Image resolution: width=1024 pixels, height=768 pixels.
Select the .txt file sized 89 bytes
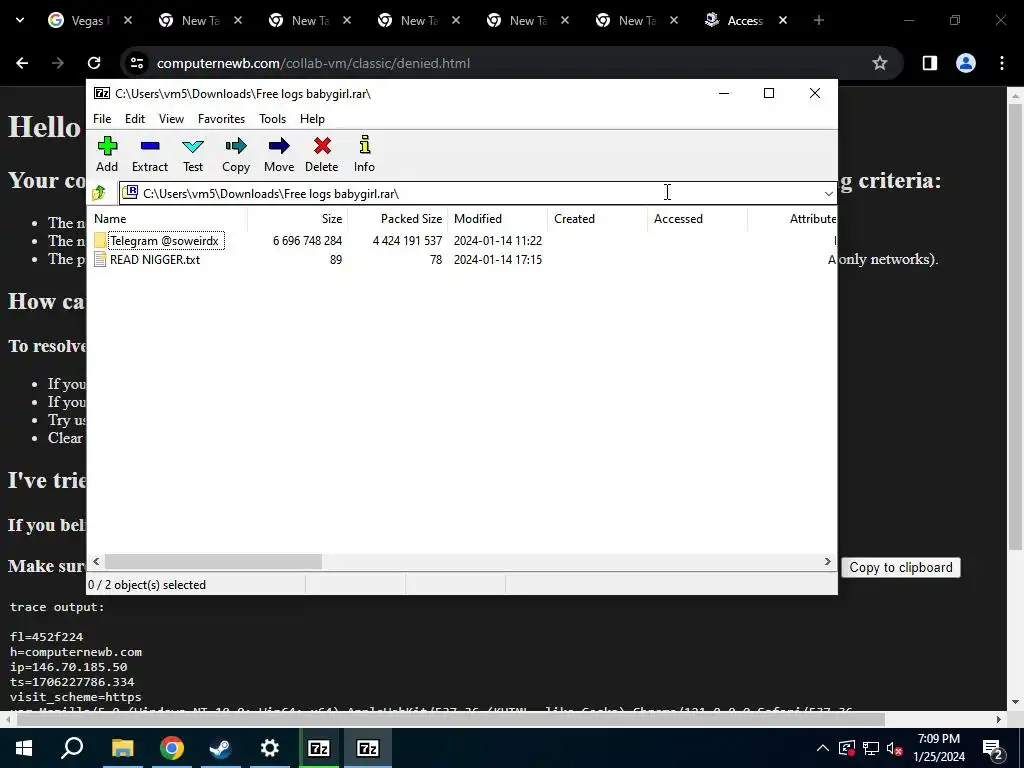coord(155,260)
